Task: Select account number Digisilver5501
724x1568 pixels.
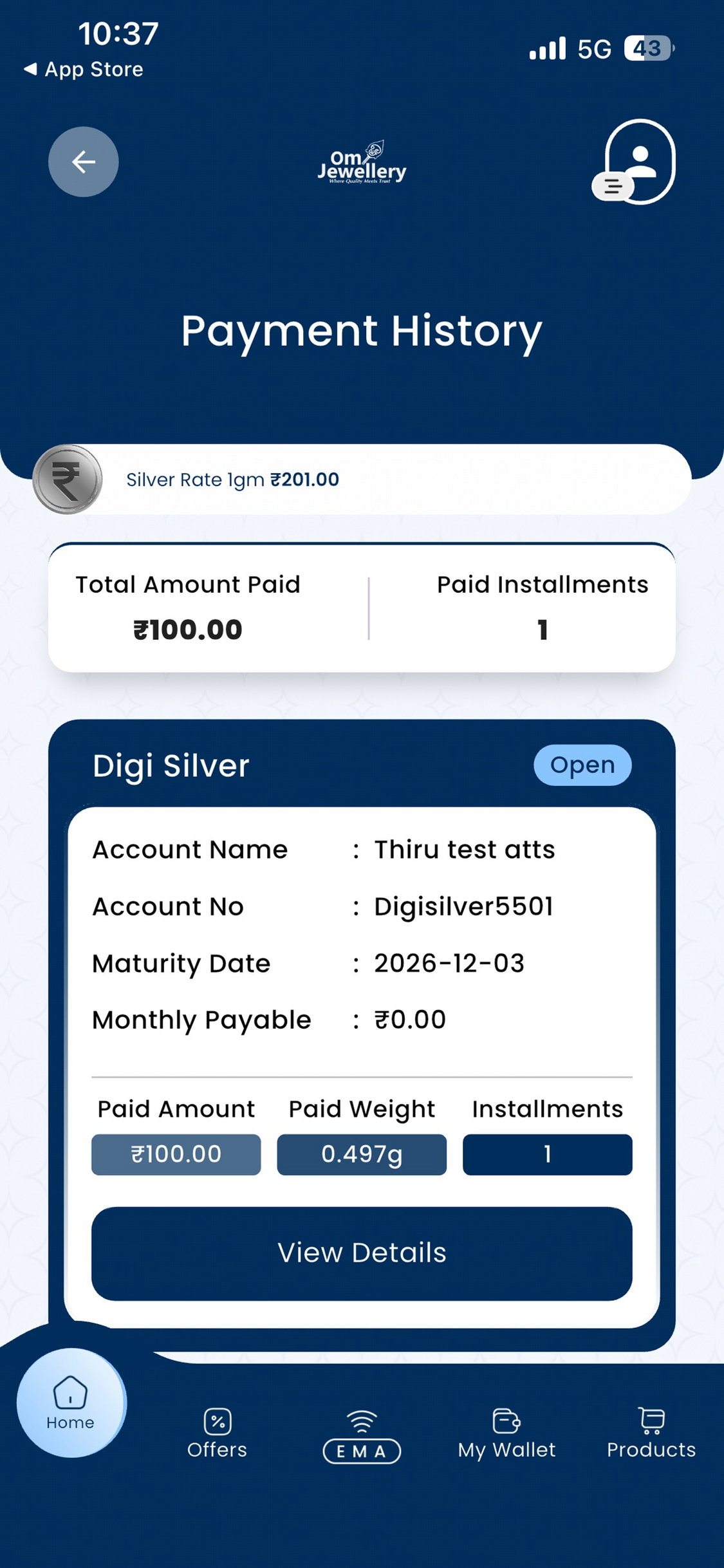Action: [x=463, y=906]
